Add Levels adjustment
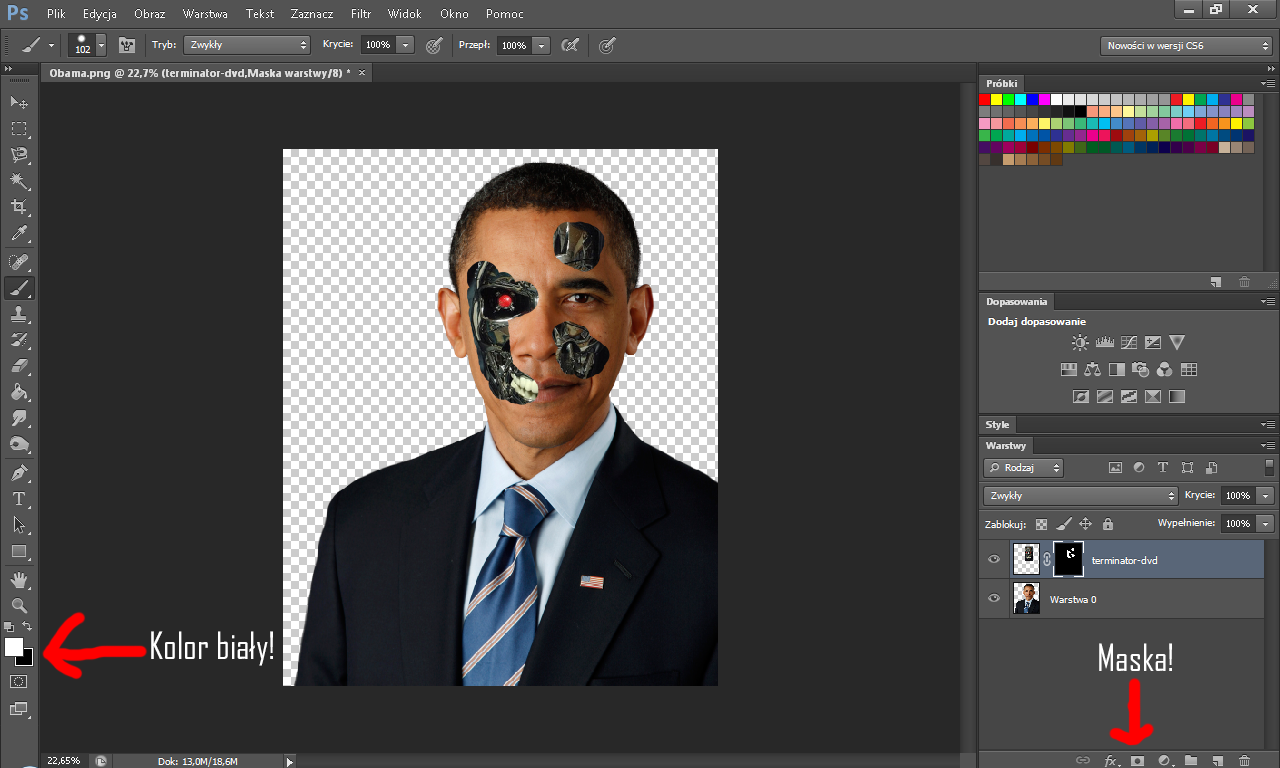The width and height of the screenshot is (1280, 768). [1105, 343]
